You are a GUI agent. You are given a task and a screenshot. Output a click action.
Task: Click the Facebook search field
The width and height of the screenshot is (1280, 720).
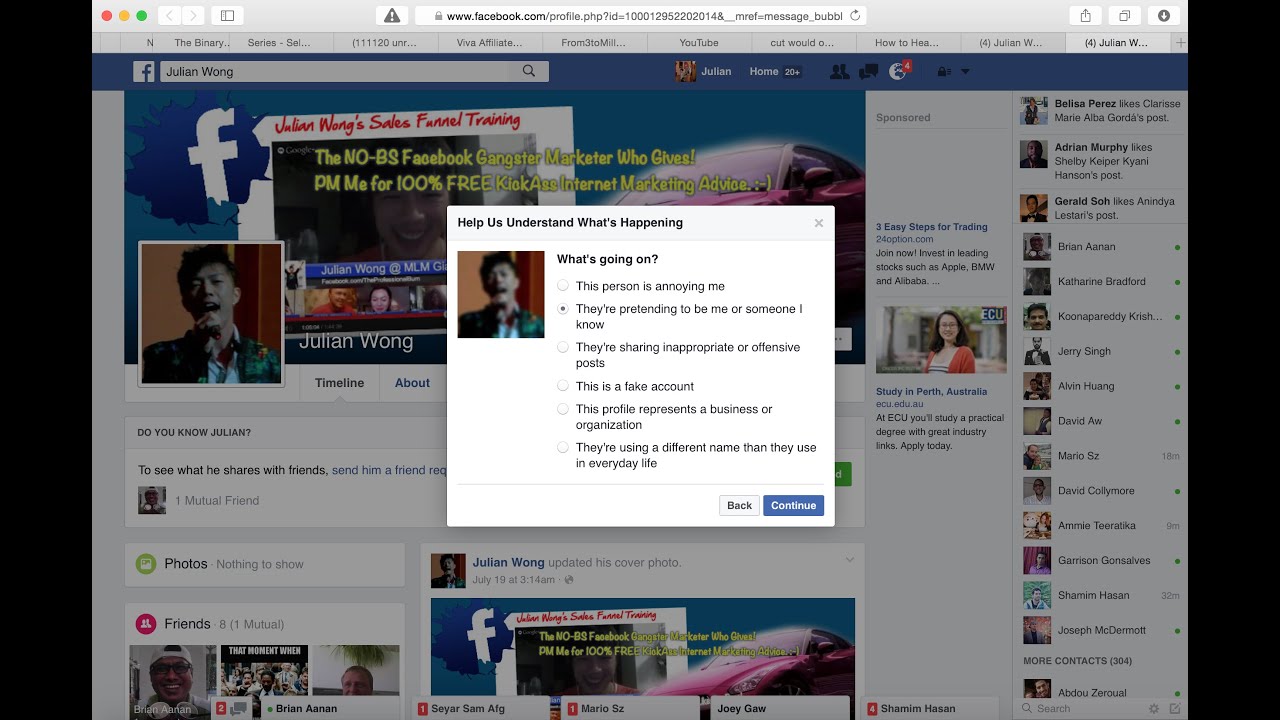tap(335, 72)
